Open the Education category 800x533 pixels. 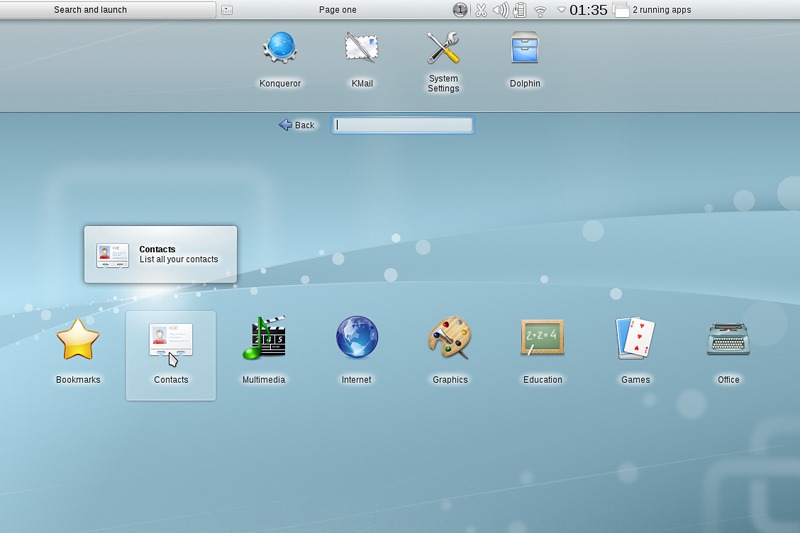[x=542, y=351]
